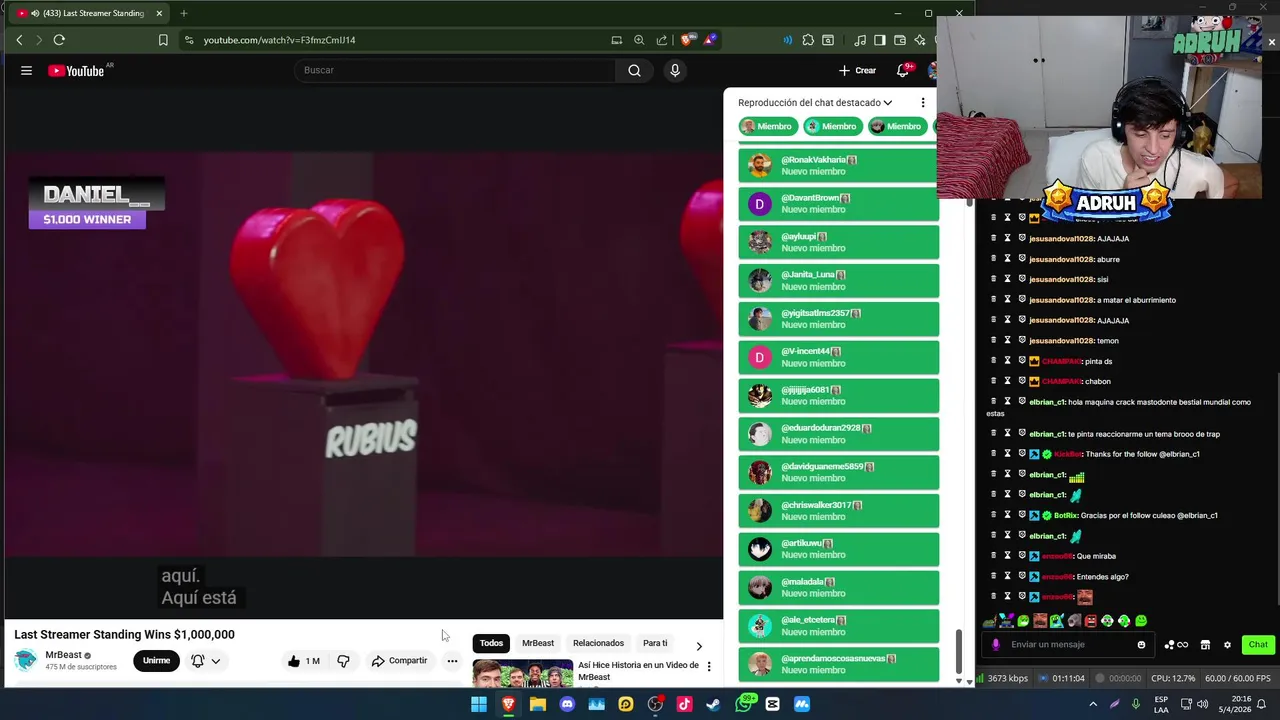
Task: Dislike the video thumbs down
Action: (343, 660)
